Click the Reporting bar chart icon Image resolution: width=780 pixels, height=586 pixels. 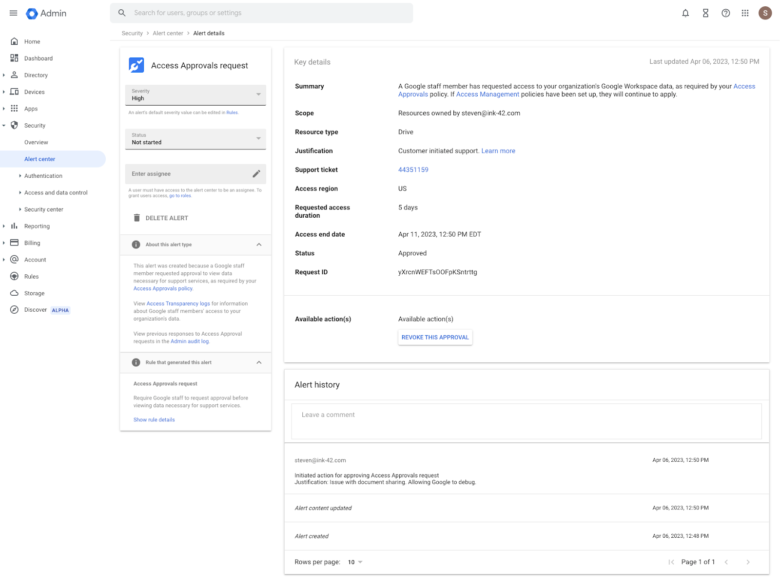point(14,226)
